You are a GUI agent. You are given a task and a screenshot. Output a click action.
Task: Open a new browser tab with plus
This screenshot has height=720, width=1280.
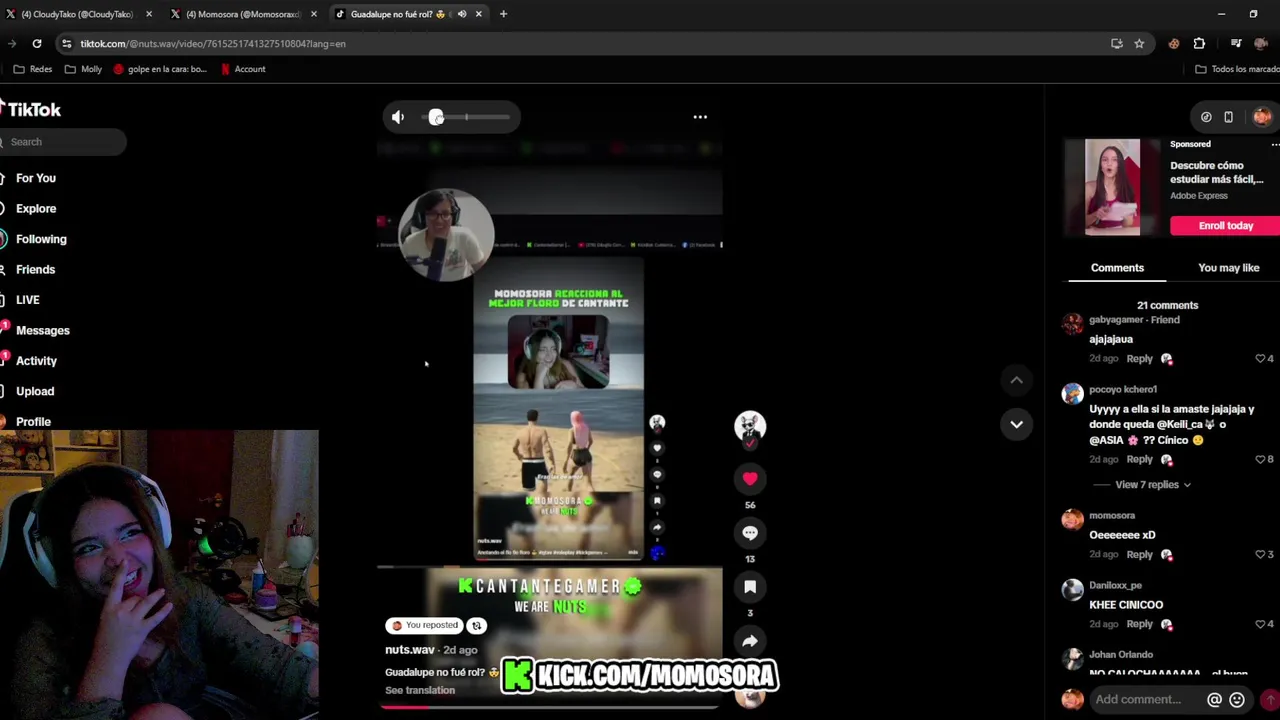click(503, 14)
